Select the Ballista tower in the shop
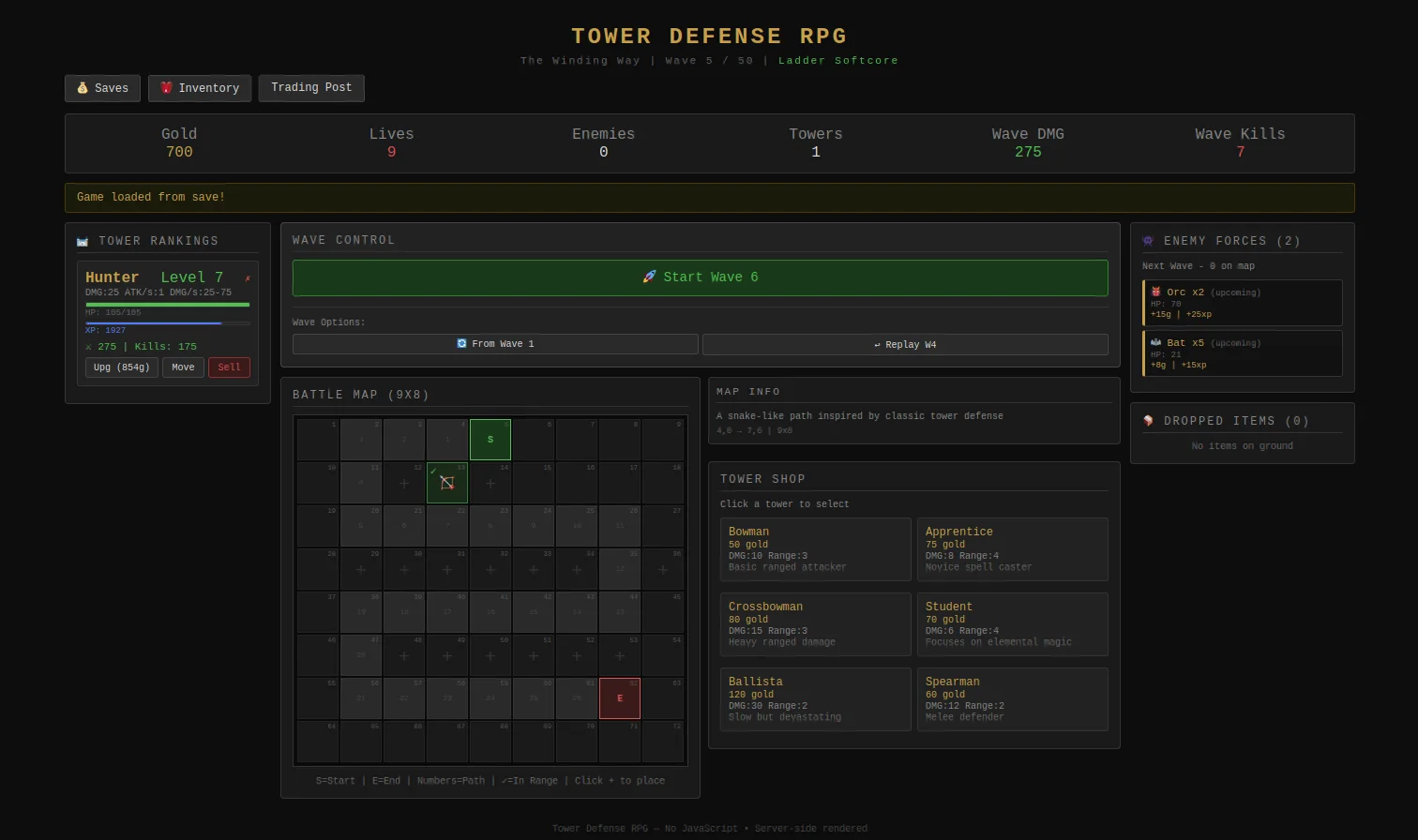This screenshot has height=840, width=1418. click(815, 698)
